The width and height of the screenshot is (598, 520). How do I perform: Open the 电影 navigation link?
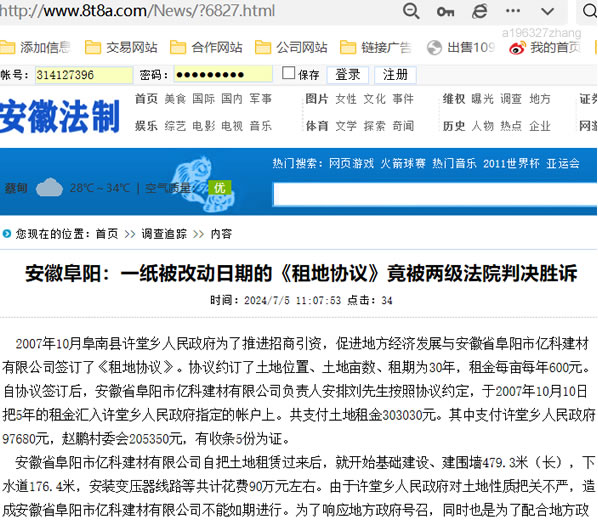point(203,126)
